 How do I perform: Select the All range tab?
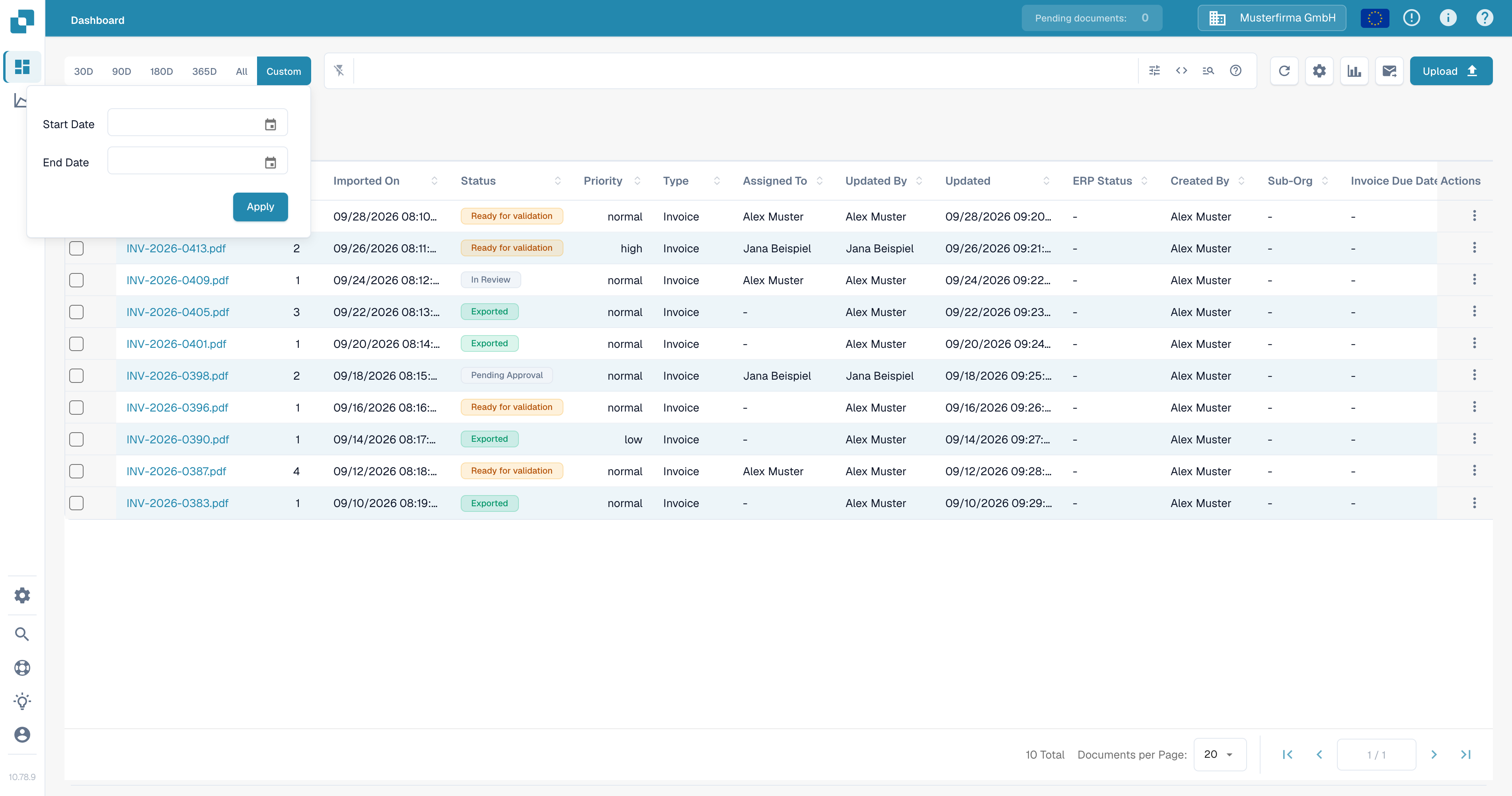coord(241,71)
